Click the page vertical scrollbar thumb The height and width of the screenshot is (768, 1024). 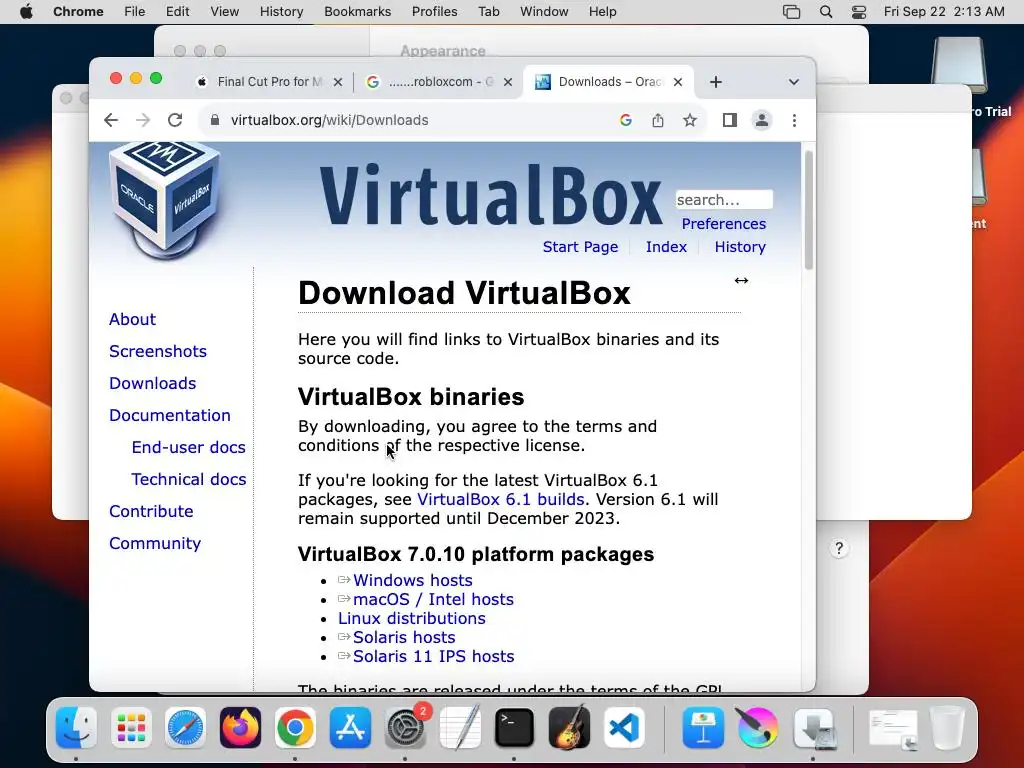click(808, 210)
